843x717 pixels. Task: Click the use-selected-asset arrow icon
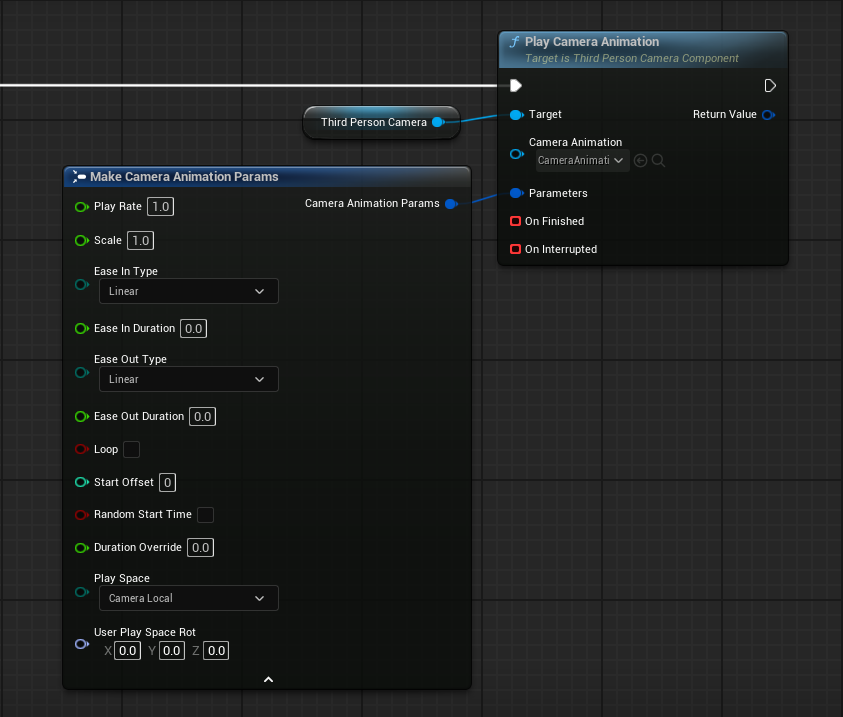coord(640,160)
